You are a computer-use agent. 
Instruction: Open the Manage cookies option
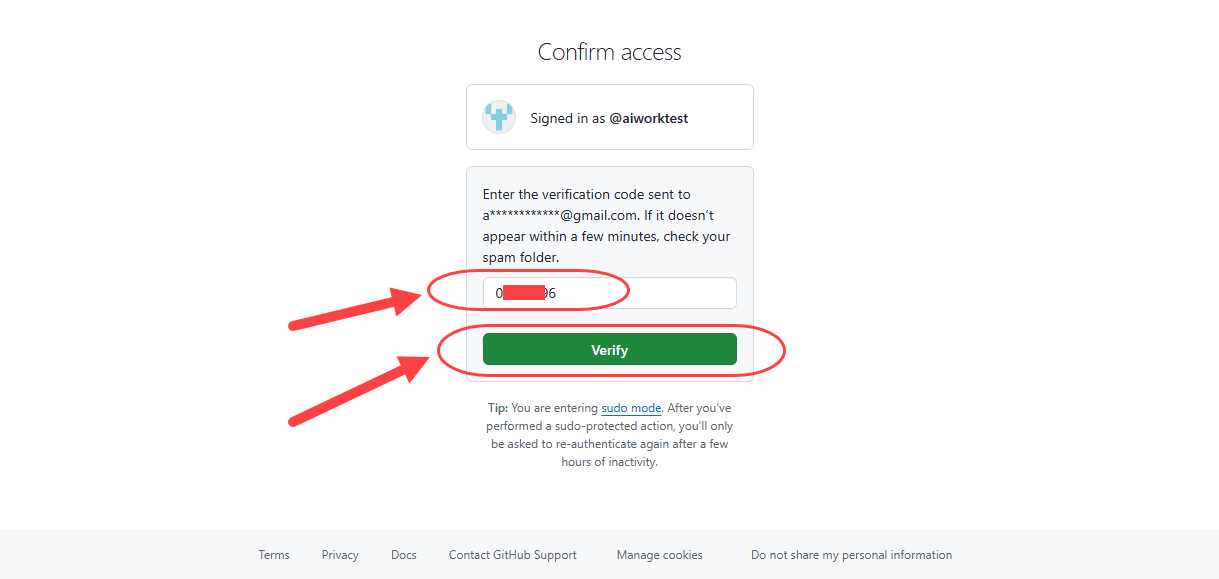(x=660, y=555)
